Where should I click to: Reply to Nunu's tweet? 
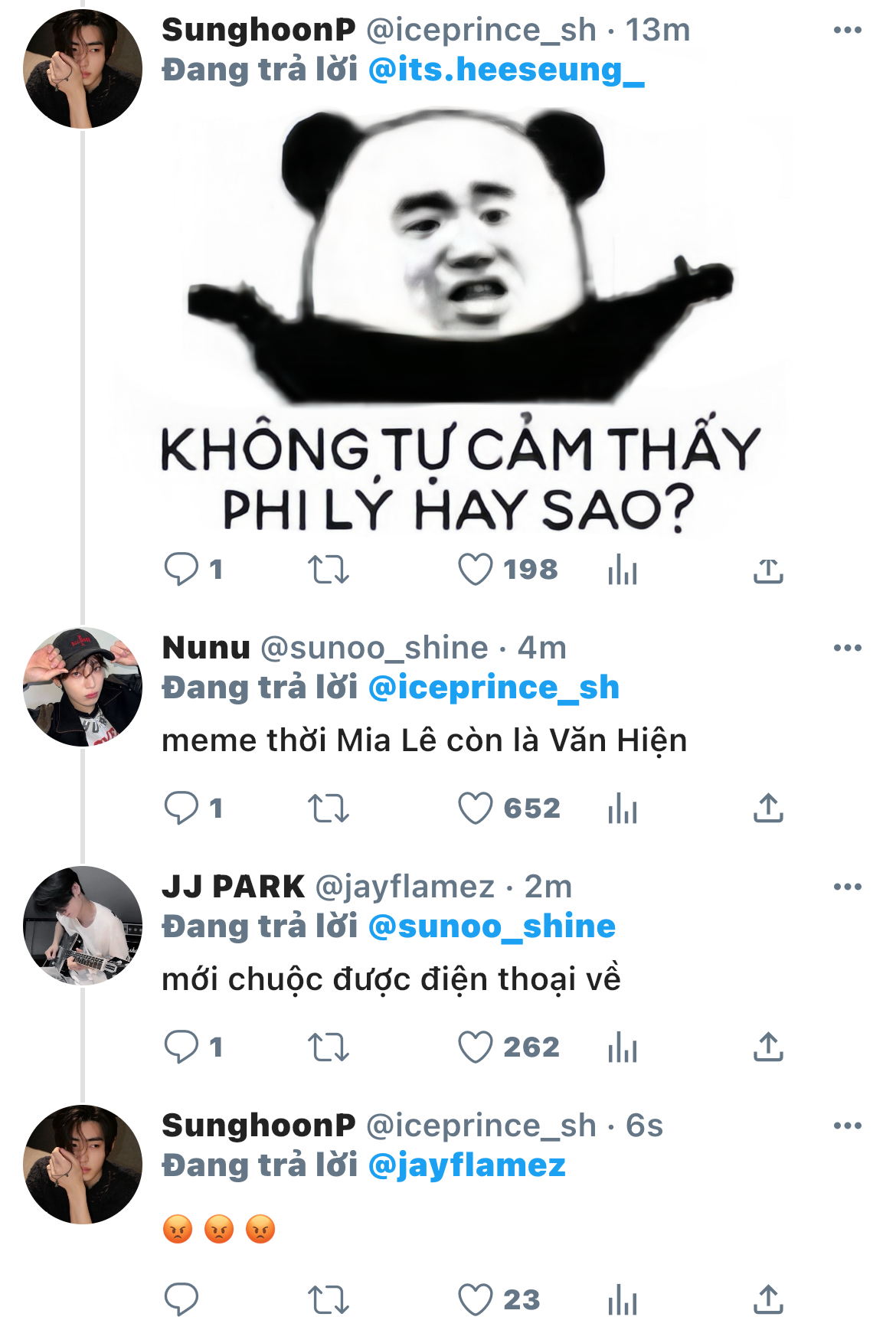(181, 809)
